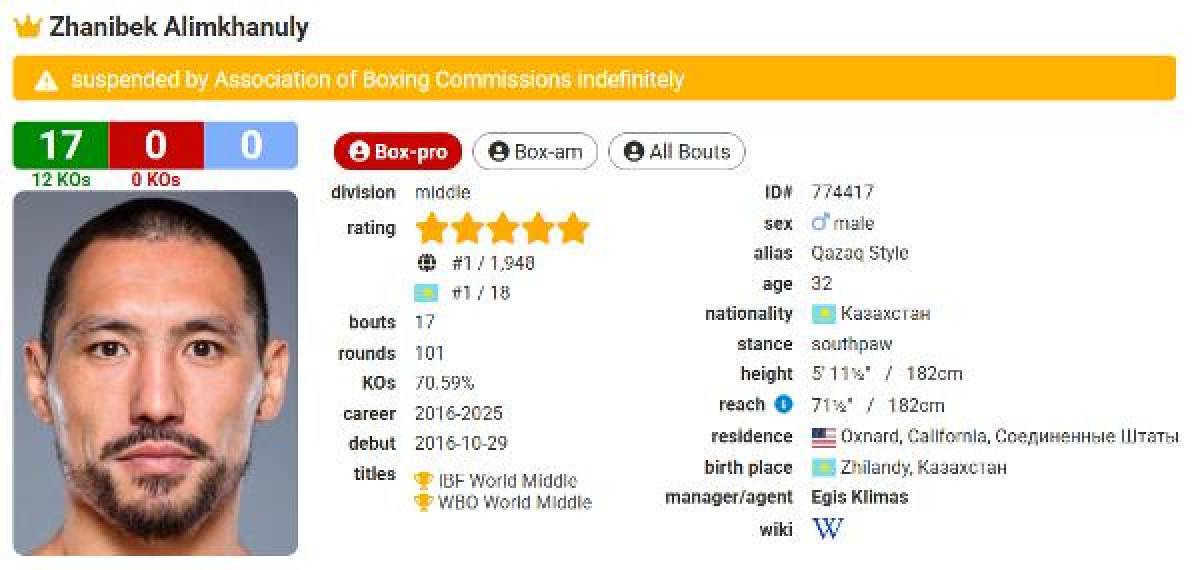Viewport: 1200px width, 570px height.
Task: Click the blue info icon next to reach
Action: [x=784, y=405]
